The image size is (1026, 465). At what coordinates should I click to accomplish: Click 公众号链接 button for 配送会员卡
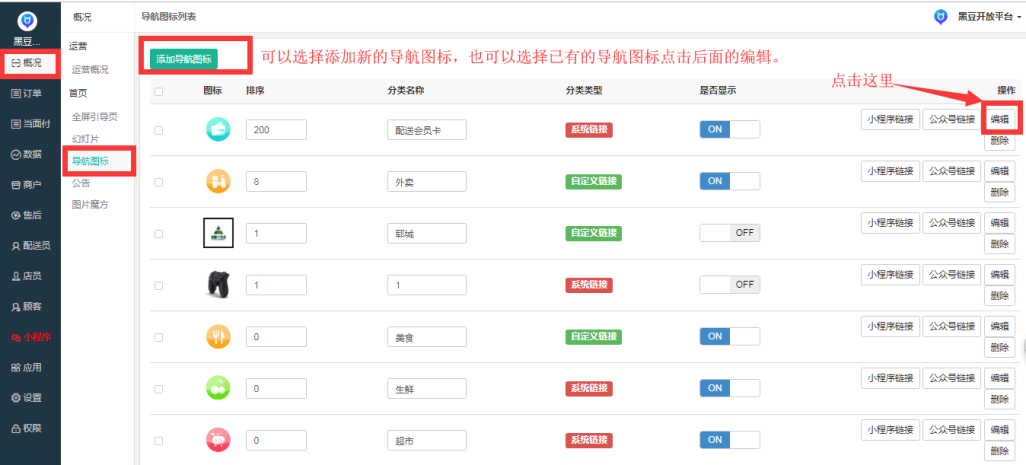point(952,119)
